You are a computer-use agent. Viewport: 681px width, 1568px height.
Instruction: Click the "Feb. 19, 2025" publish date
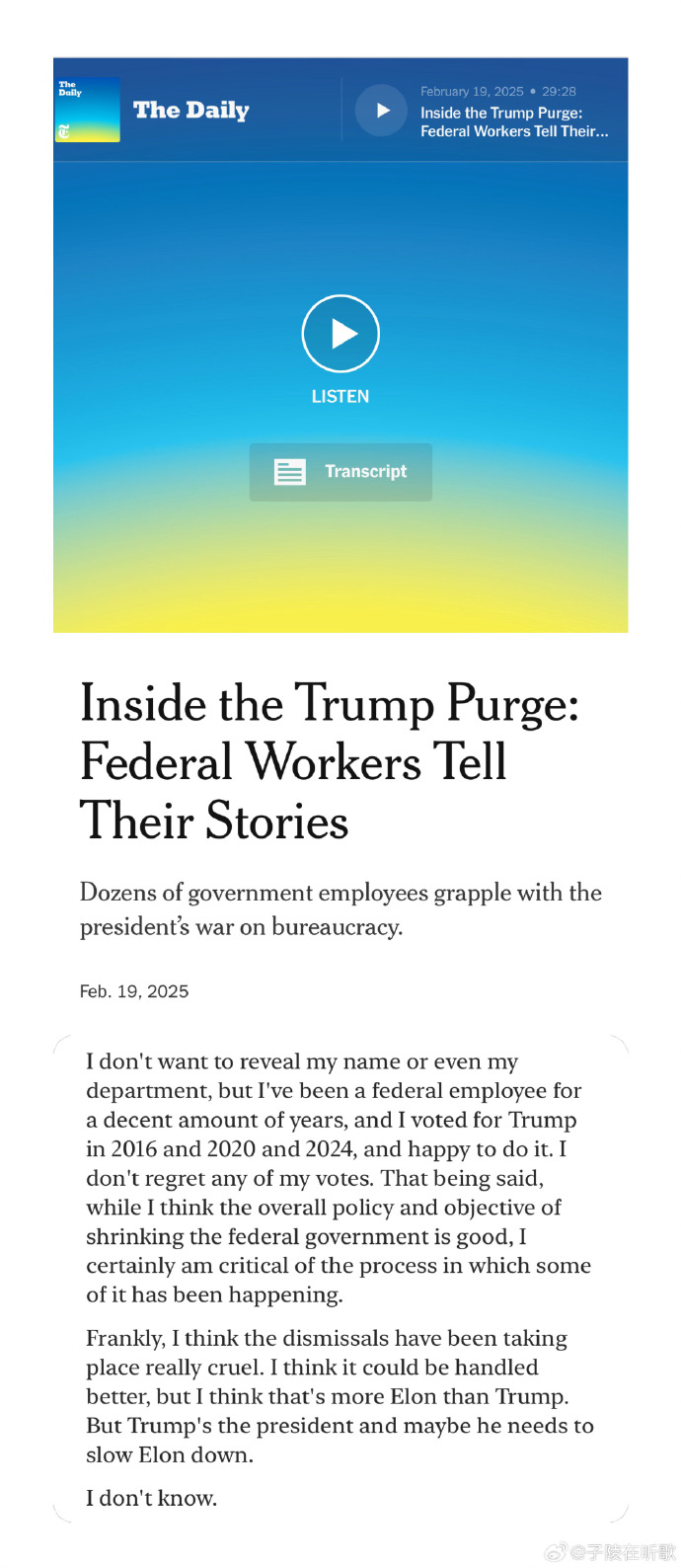click(134, 991)
